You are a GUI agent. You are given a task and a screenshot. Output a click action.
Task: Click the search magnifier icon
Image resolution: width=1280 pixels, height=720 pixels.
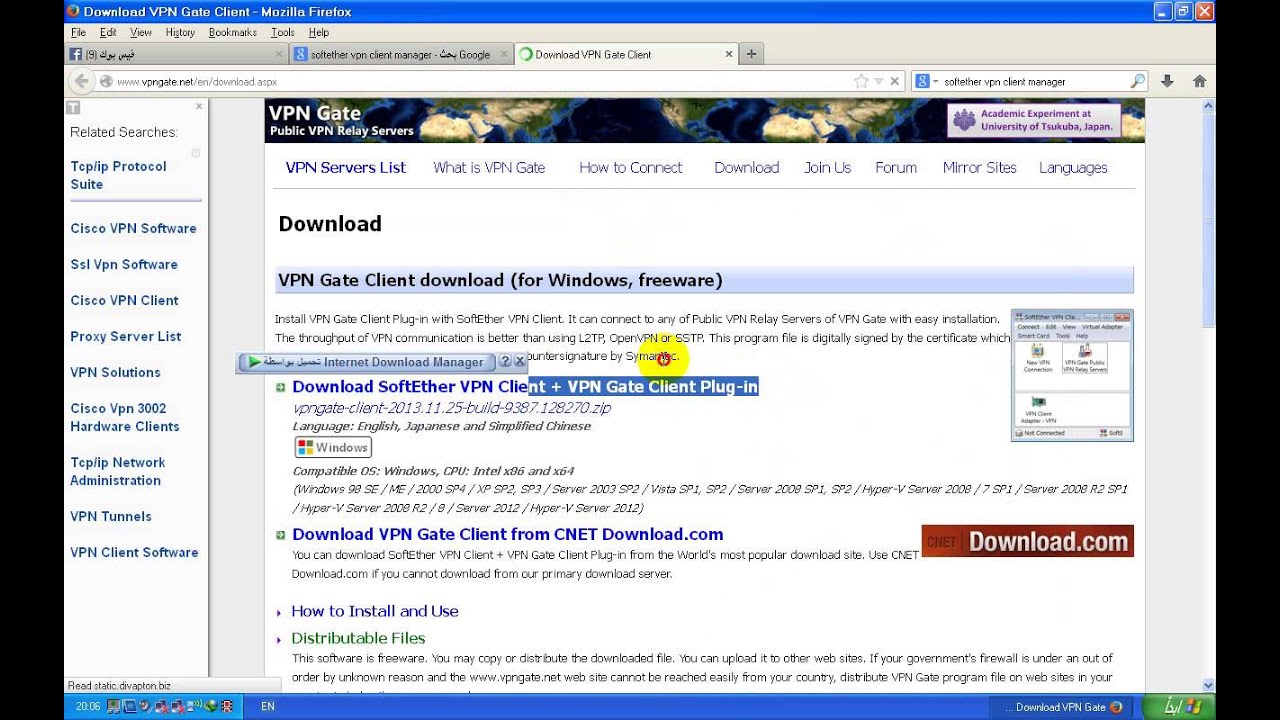[1137, 82]
